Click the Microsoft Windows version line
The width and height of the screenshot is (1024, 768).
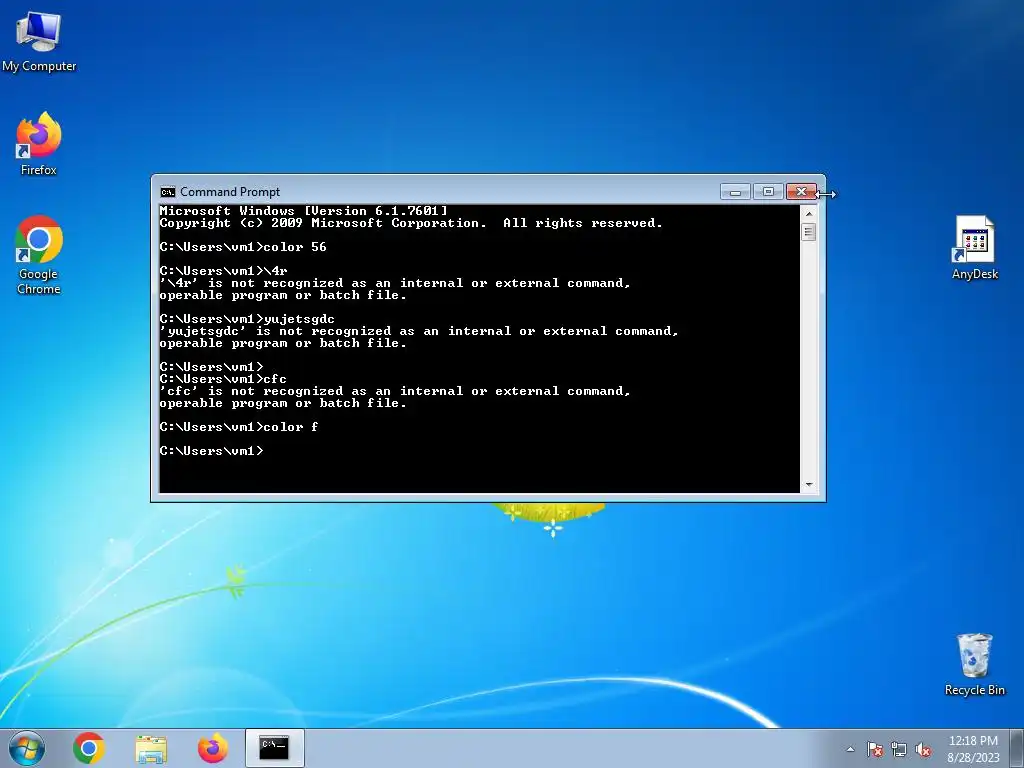pos(304,211)
